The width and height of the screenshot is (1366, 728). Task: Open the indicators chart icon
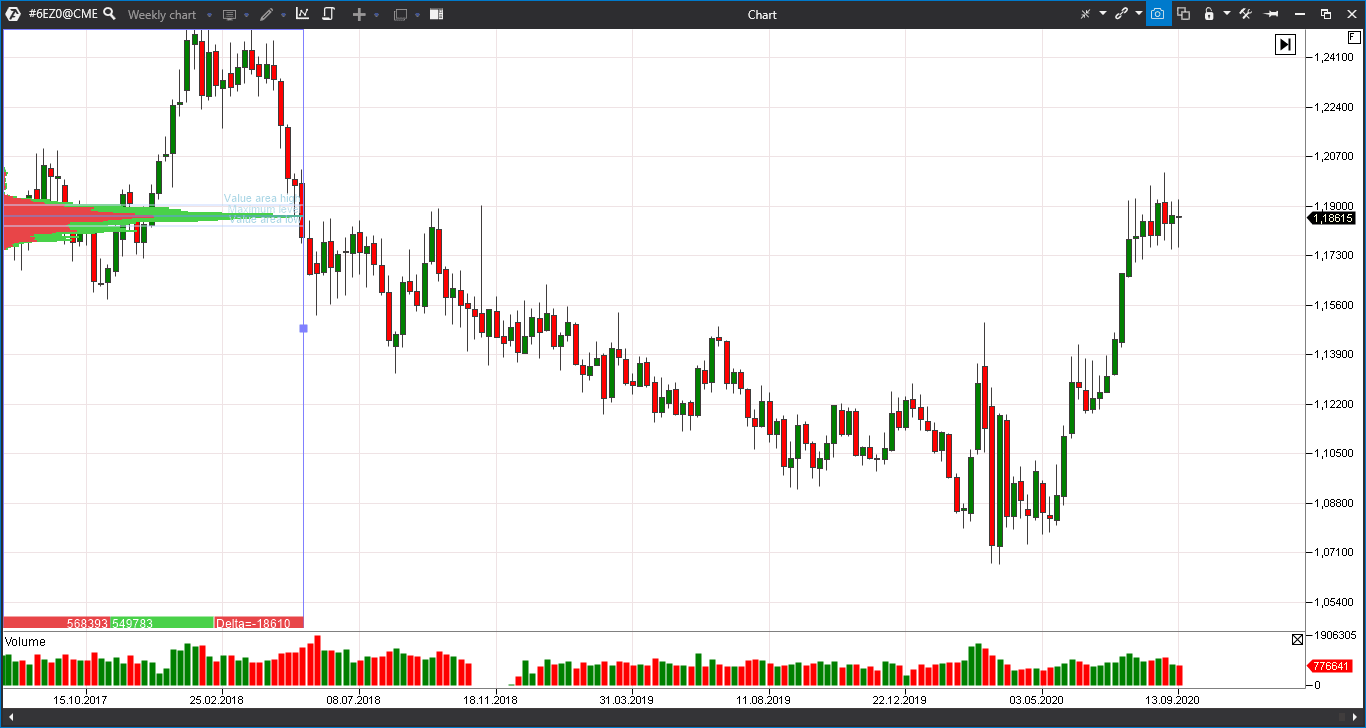click(x=303, y=14)
